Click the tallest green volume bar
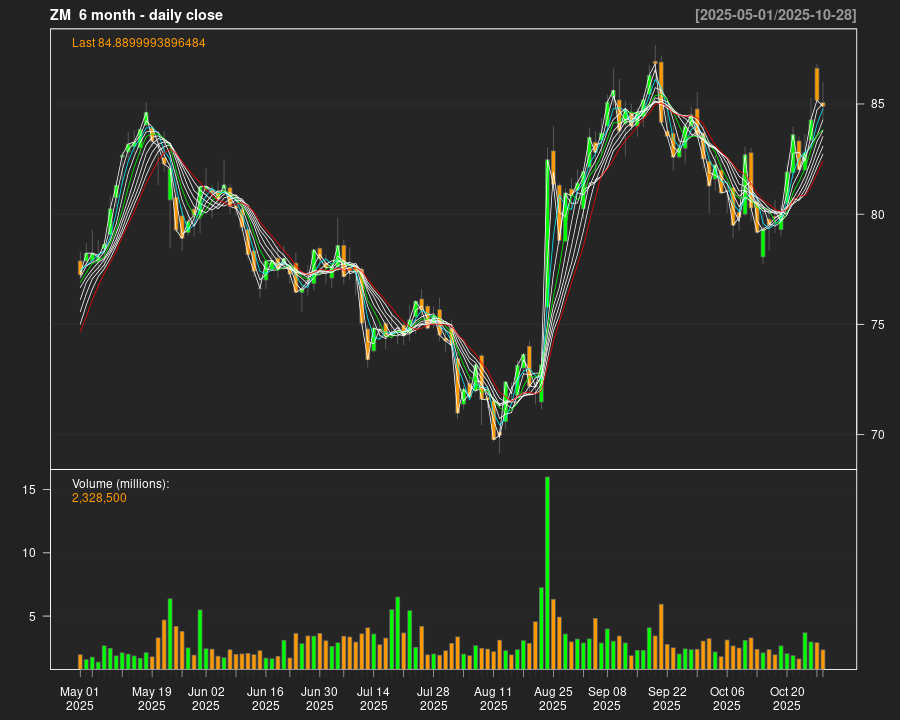 (x=547, y=572)
